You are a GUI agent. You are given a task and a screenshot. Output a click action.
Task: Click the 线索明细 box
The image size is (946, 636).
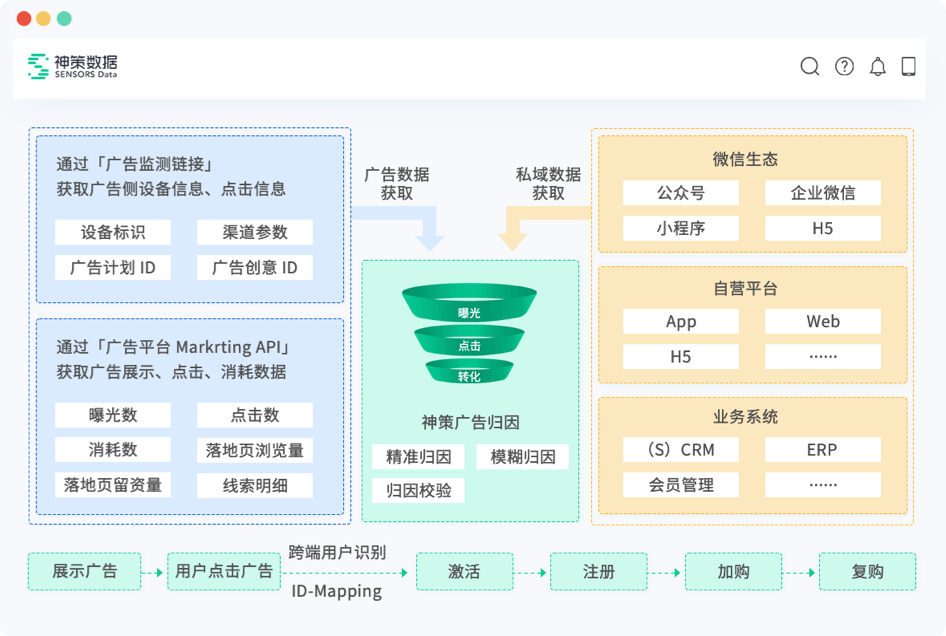(255, 485)
